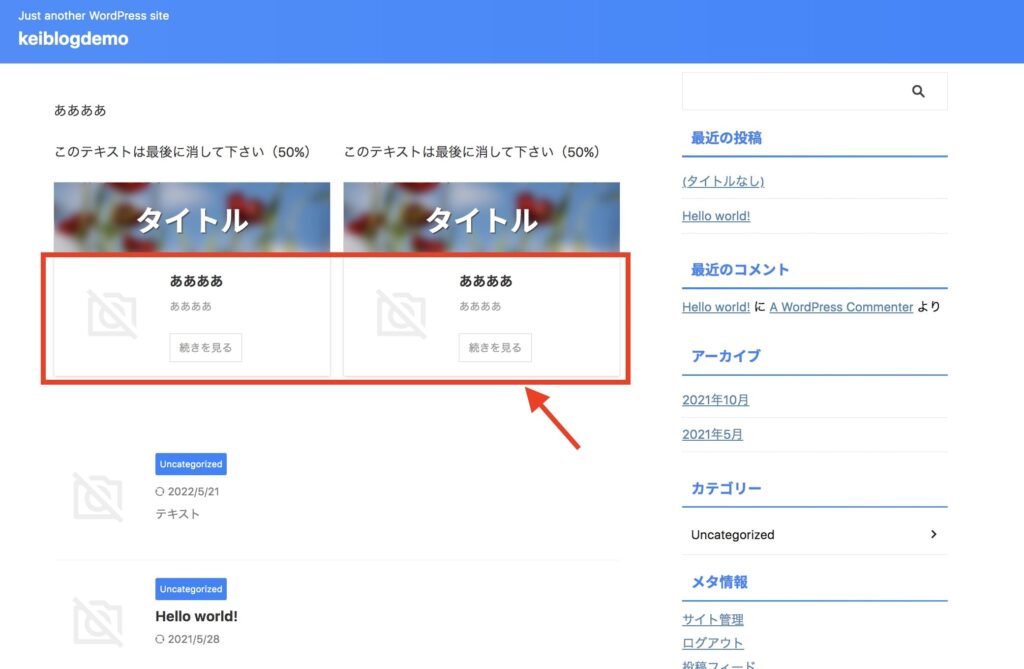1024x669 pixels.
Task: Open Hello world! under 最近の投稿
Action: (716, 216)
